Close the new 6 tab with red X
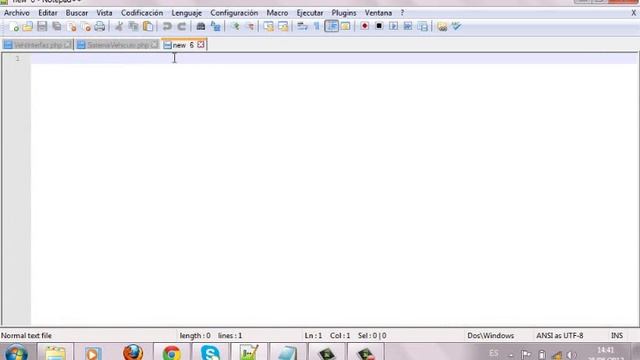 200,44
